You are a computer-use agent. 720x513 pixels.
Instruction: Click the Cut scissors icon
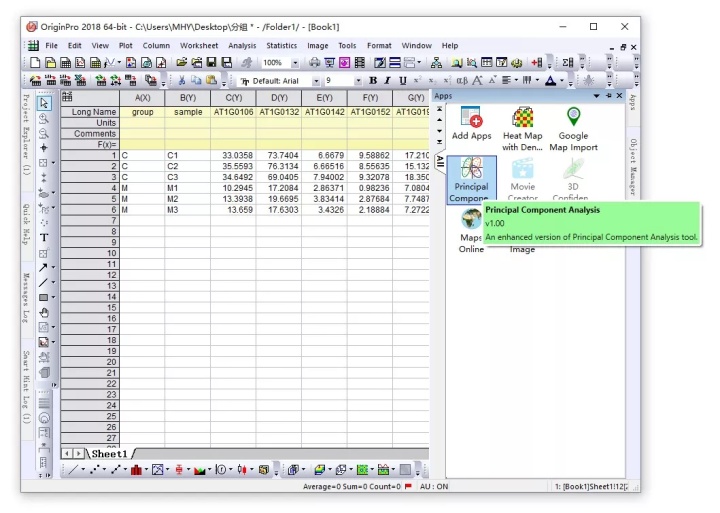tap(182, 81)
